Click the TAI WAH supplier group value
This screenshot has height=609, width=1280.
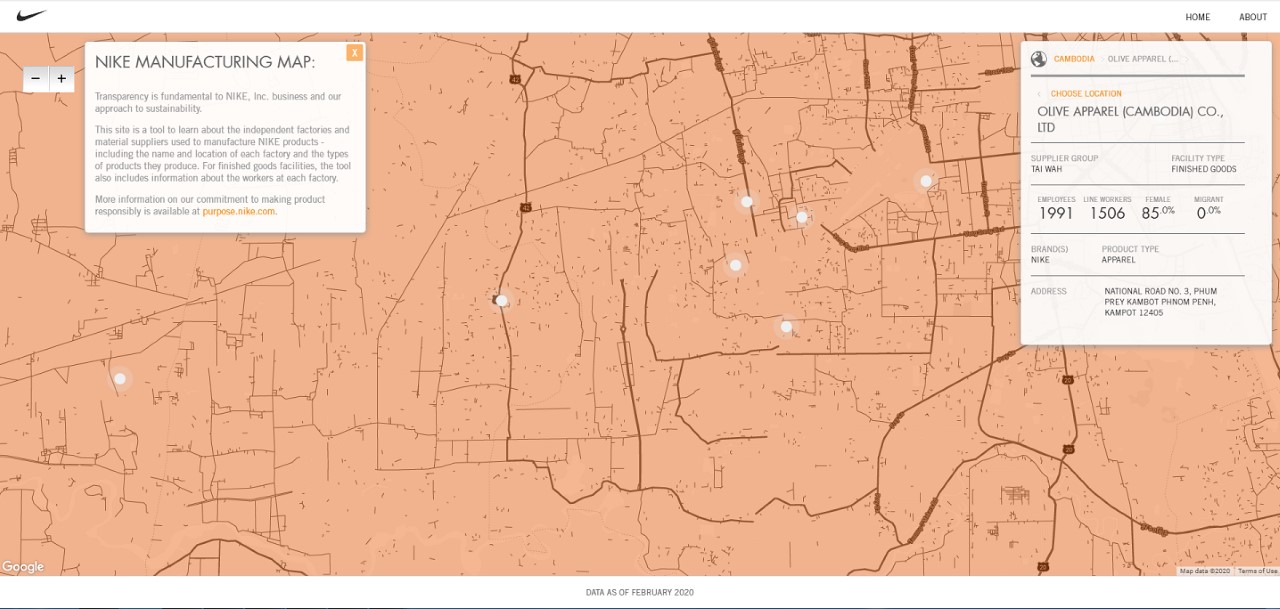pyautogui.click(x=1046, y=169)
